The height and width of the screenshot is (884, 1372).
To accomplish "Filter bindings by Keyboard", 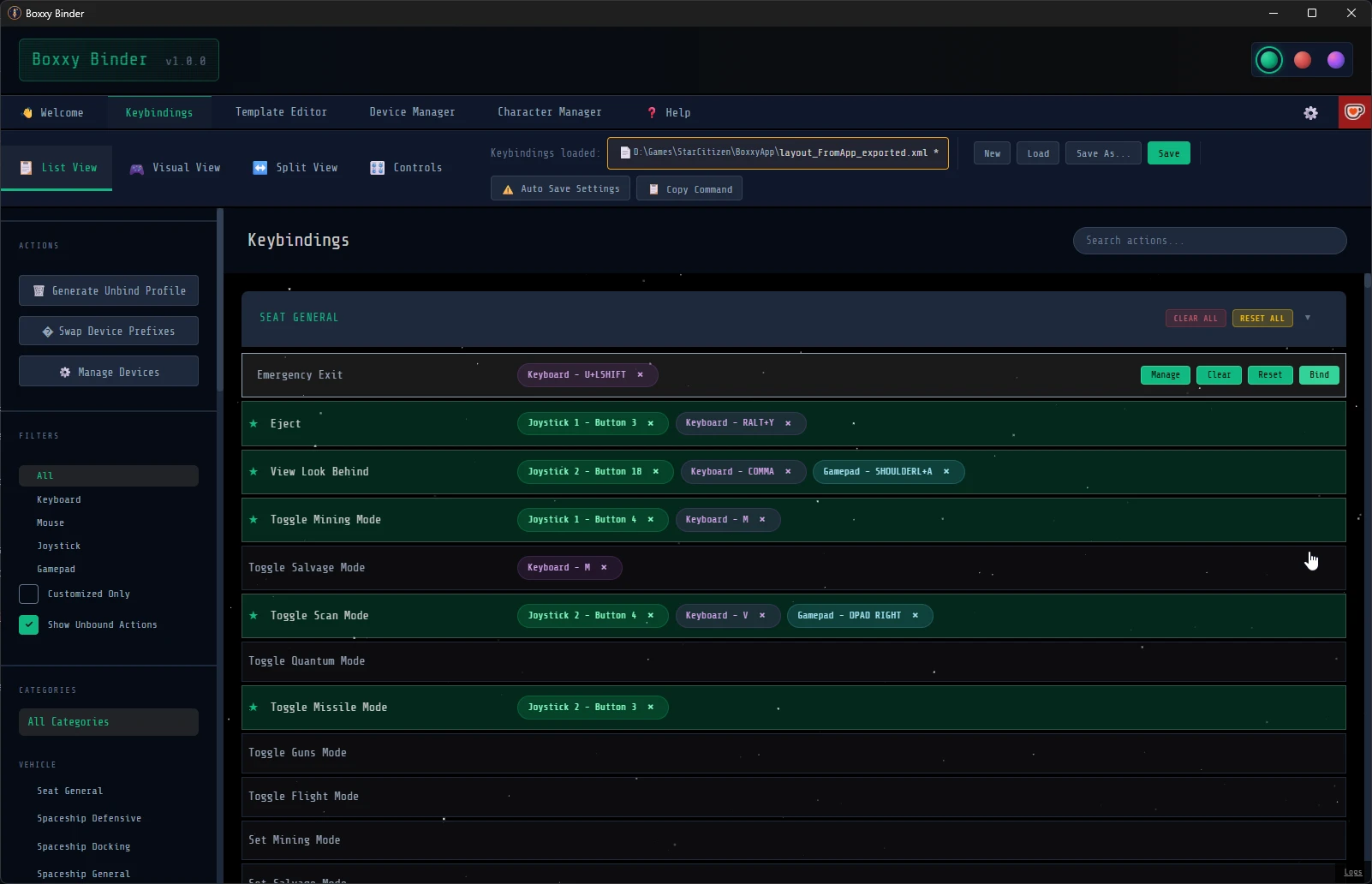I will (x=59, y=499).
